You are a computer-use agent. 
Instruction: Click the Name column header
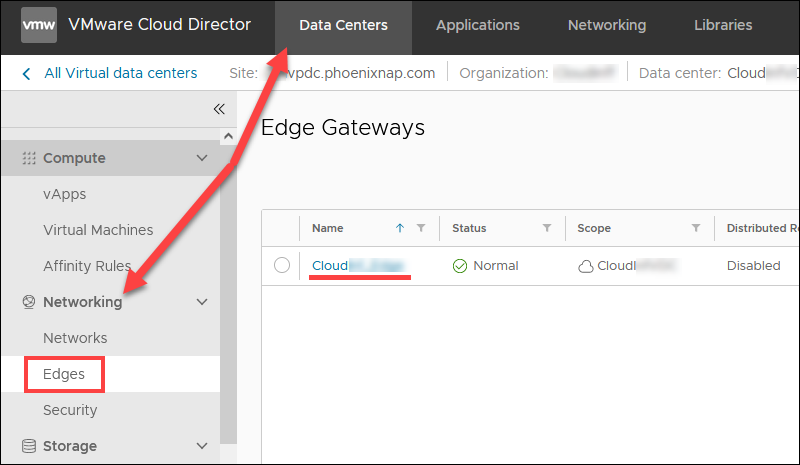click(x=328, y=228)
